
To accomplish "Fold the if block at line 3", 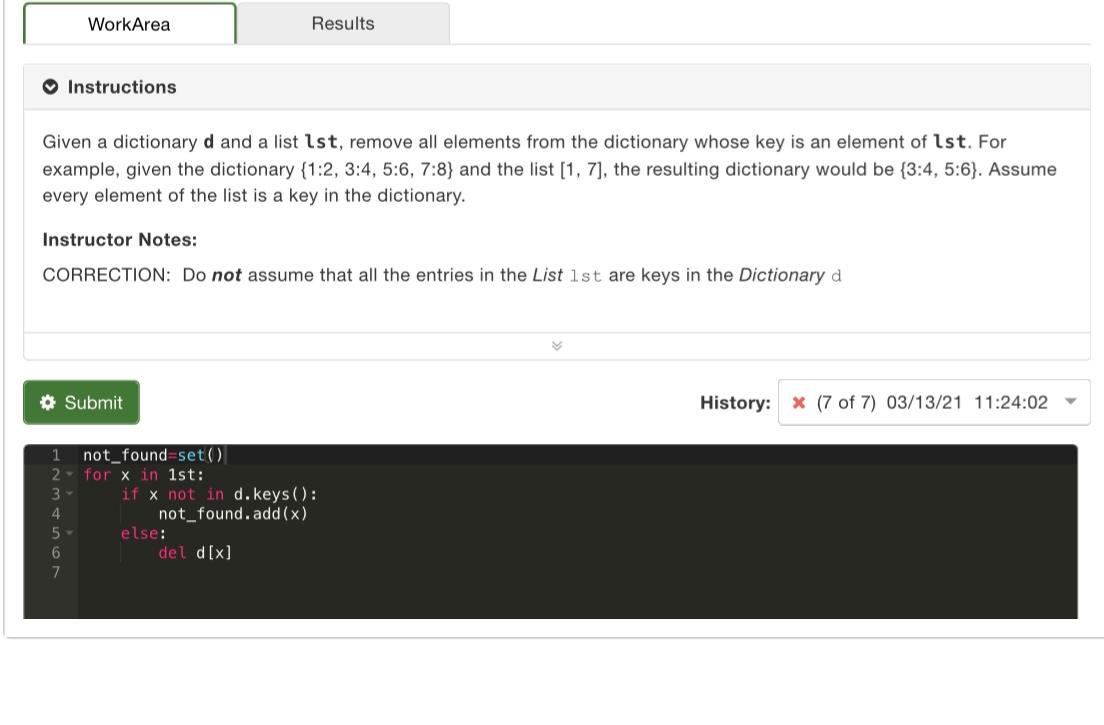I will (70, 494).
